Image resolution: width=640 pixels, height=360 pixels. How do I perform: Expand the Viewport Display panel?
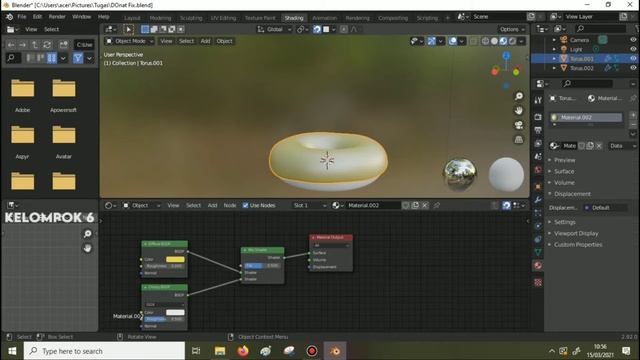576,233
